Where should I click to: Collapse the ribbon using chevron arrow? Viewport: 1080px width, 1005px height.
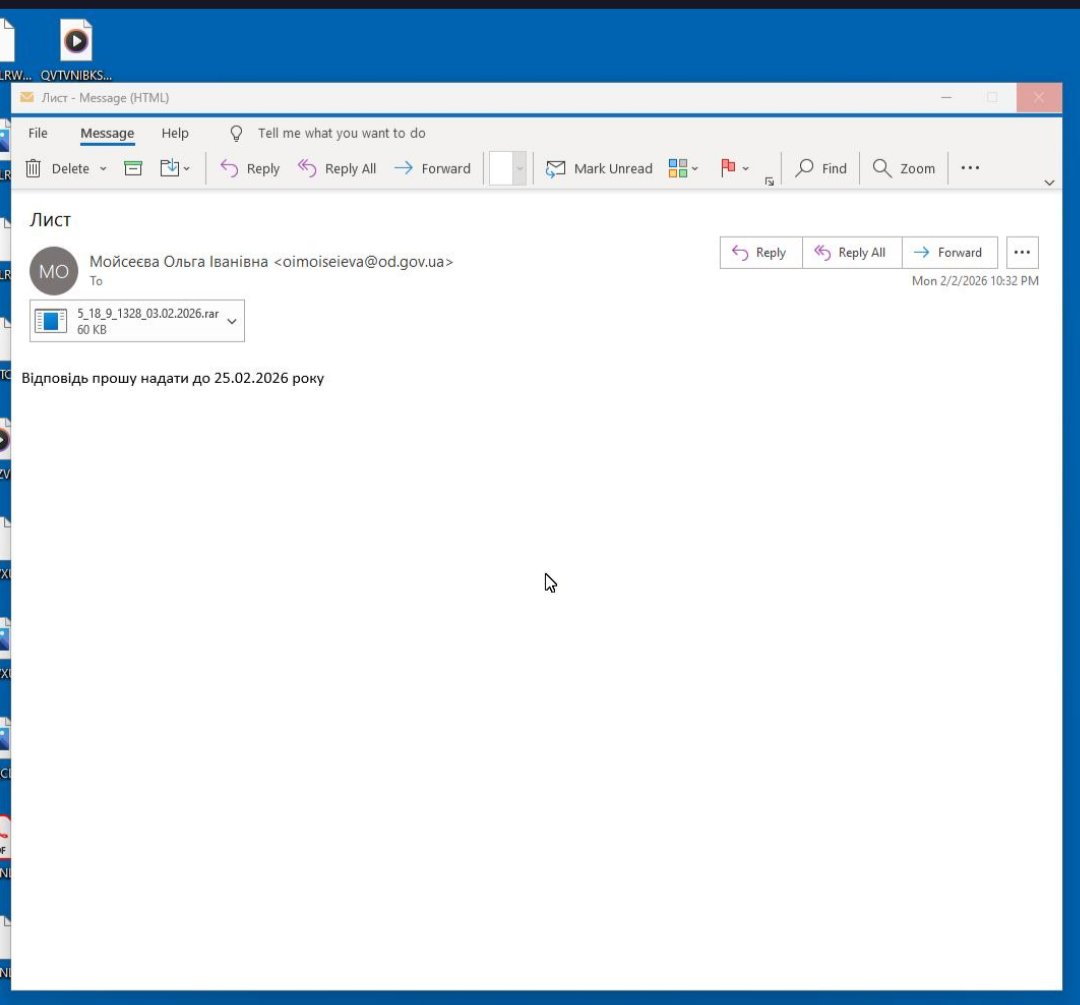click(x=1049, y=183)
